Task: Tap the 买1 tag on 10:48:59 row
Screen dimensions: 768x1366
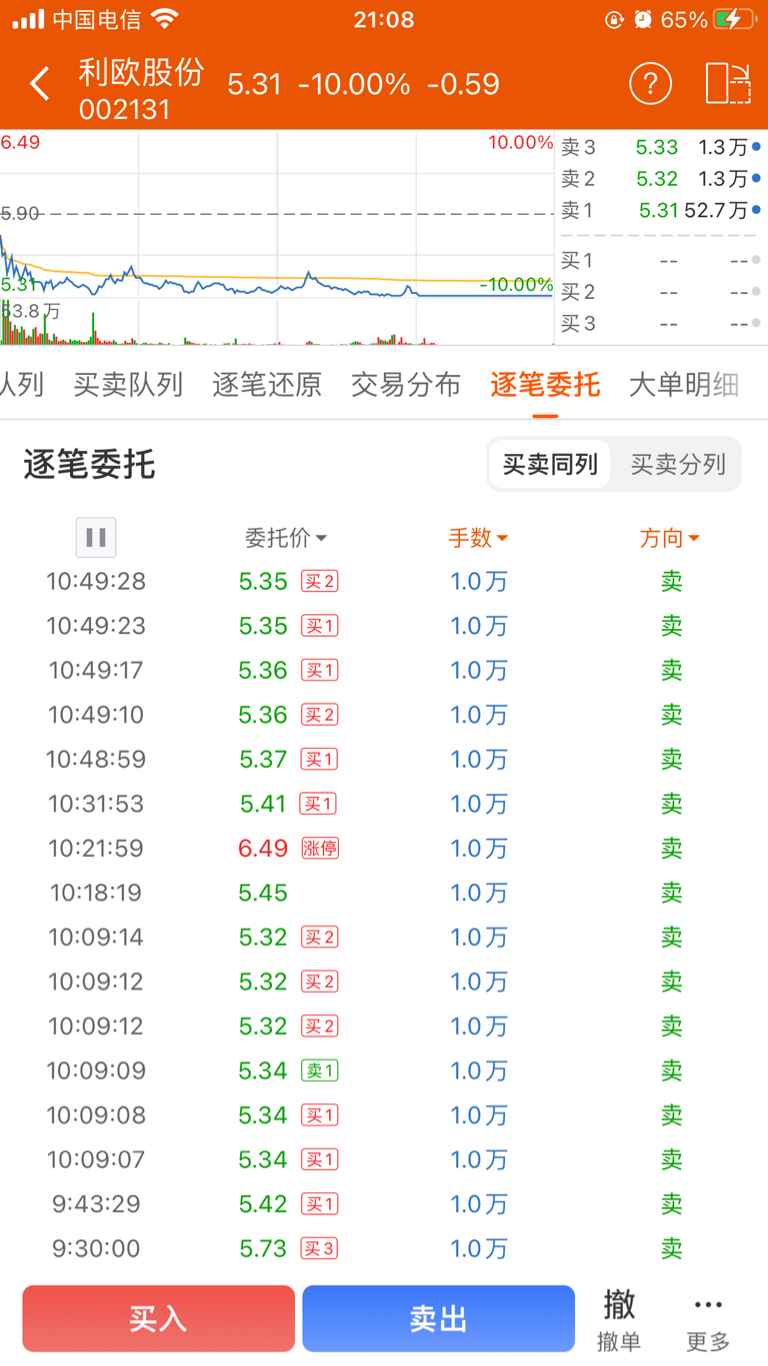Action: coord(320,759)
